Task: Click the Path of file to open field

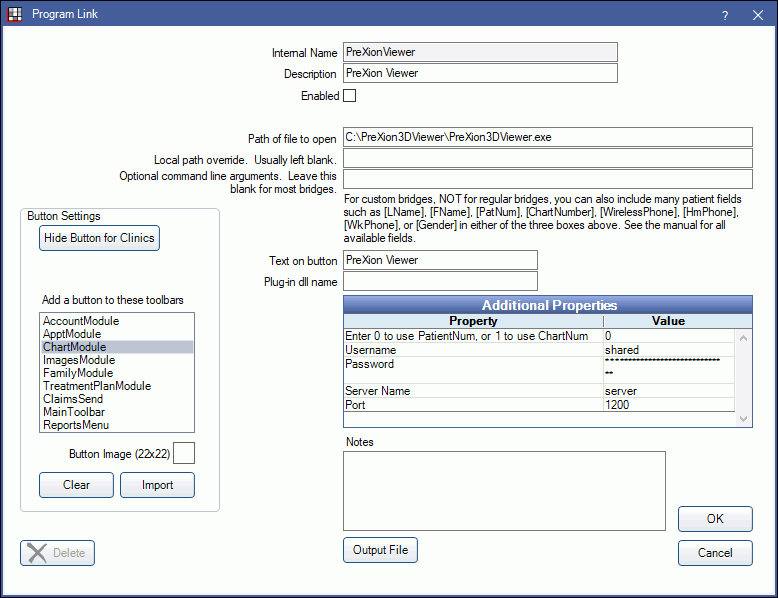Action: click(x=547, y=137)
